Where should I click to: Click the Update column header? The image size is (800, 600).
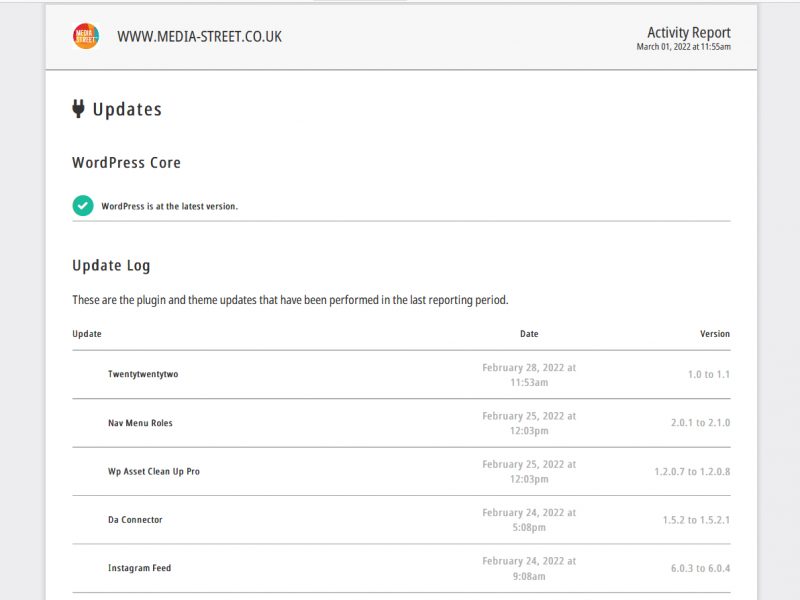(87, 334)
